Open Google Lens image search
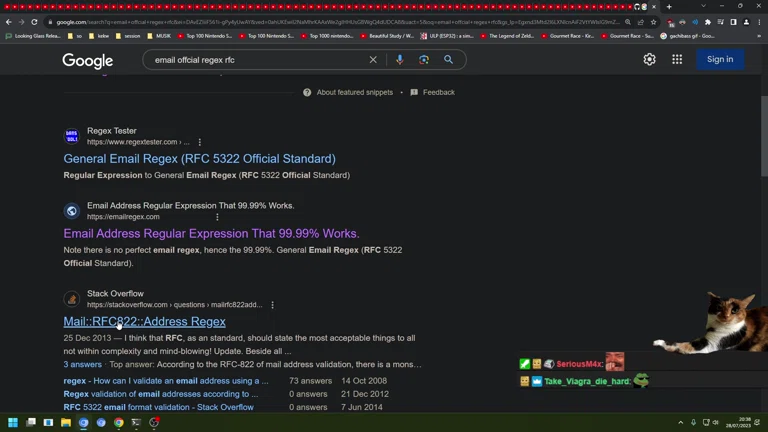 click(x=424, y=60)
